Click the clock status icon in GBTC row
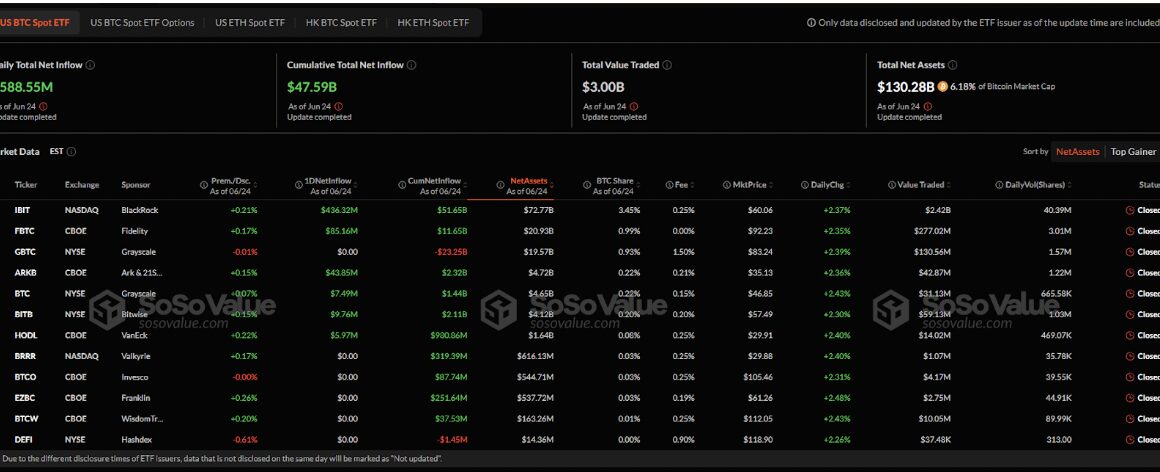 pyautogui.click(x=1130, y=252)
